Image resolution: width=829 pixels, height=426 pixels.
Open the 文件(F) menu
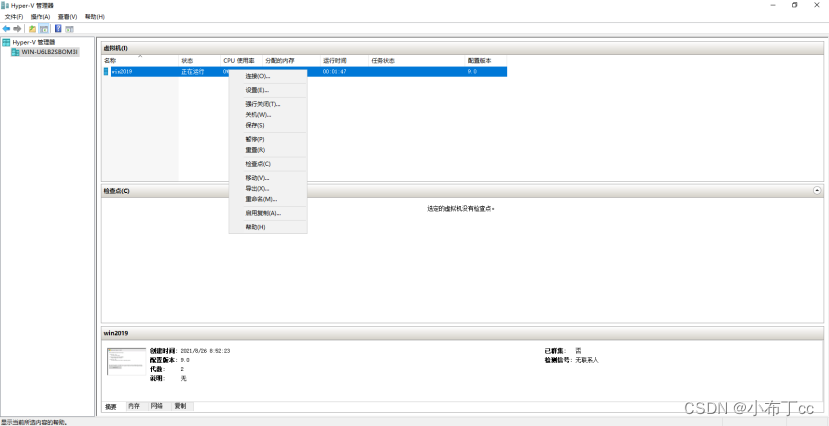[x=14, y=17]
